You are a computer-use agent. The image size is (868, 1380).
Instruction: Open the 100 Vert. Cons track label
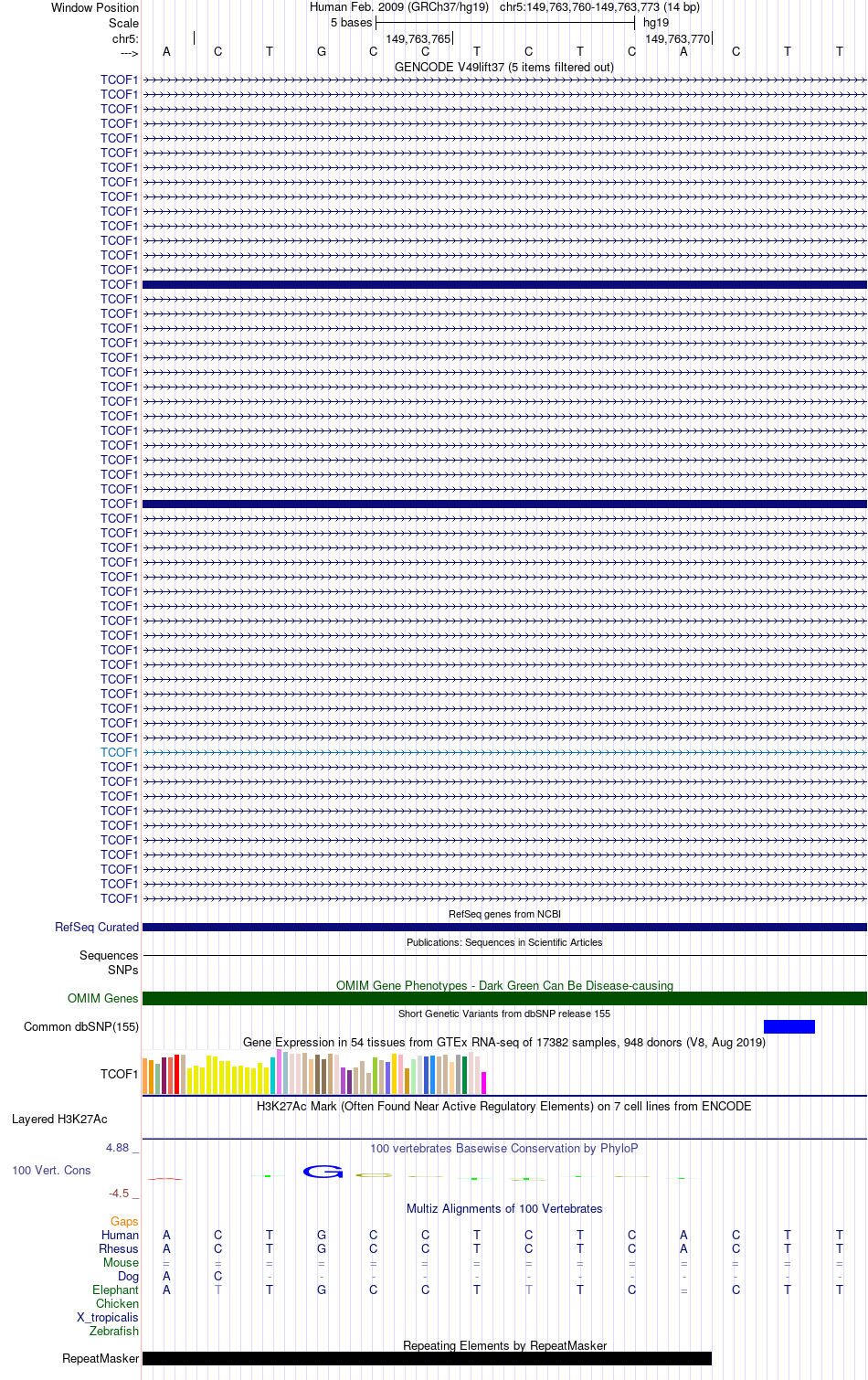(51, 1170)
